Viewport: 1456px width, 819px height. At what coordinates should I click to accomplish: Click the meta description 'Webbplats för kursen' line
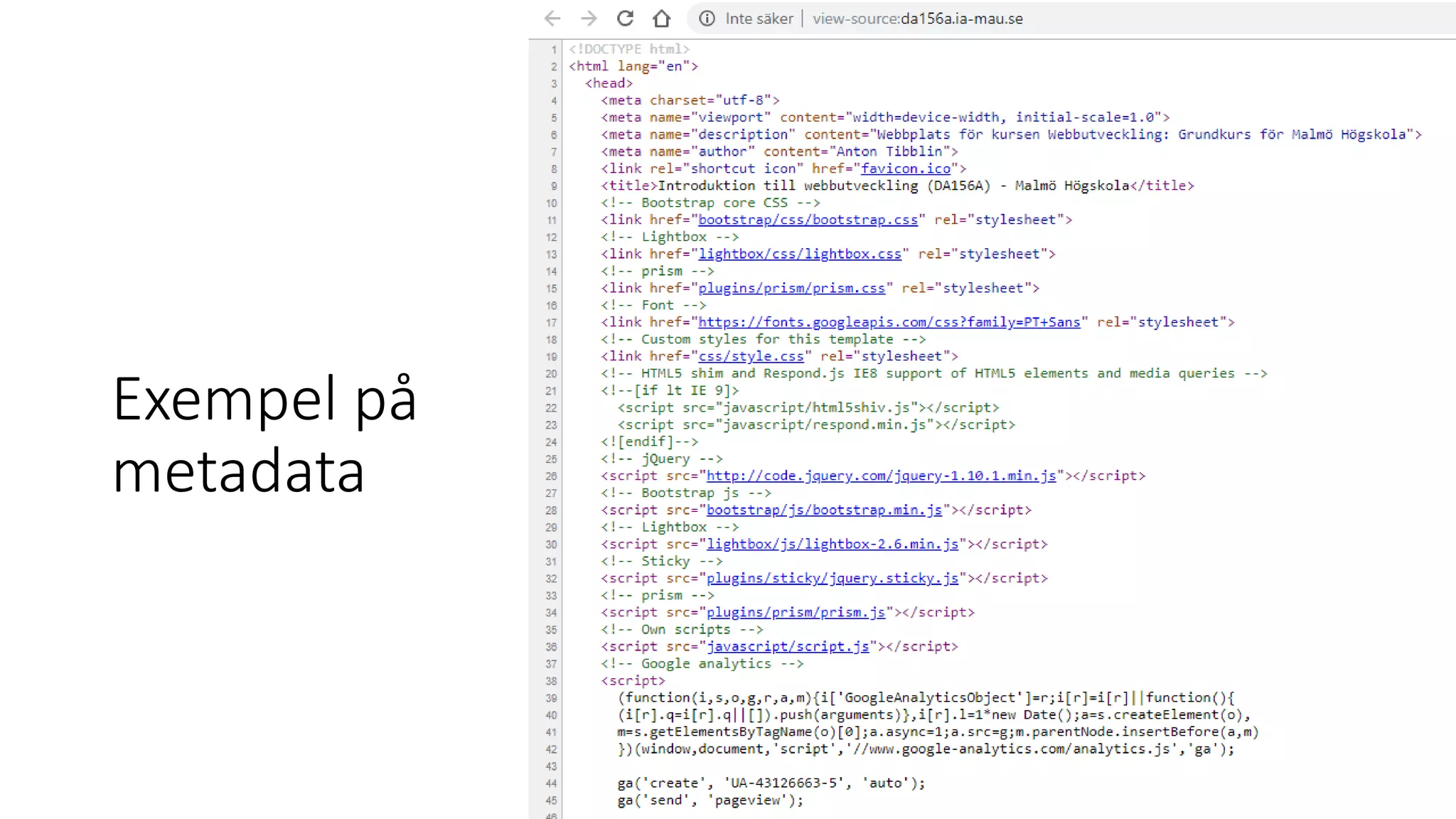click(x=1011, y=134)
